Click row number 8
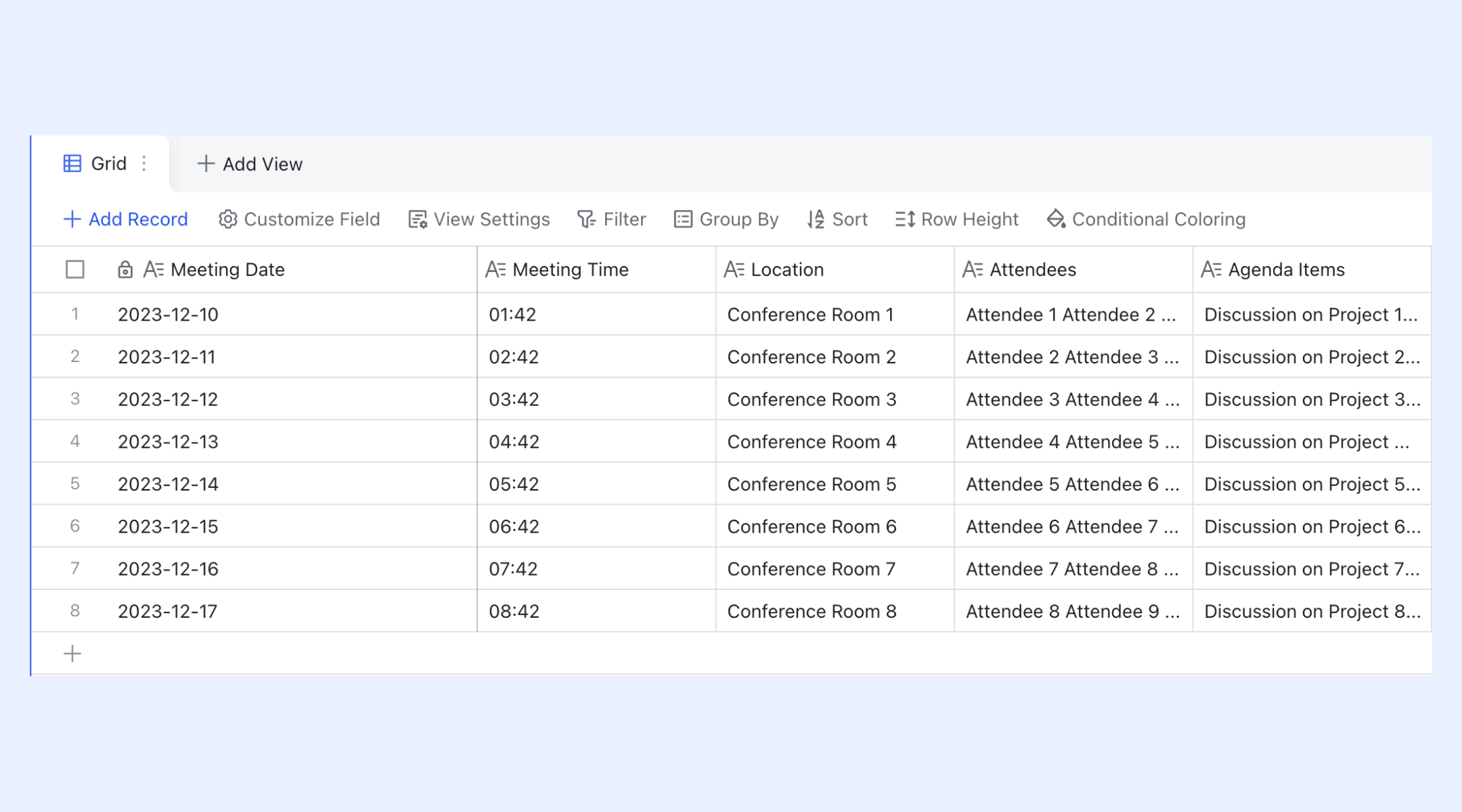This screenshot has height=812, width=1462. click(x=75, y=610)
